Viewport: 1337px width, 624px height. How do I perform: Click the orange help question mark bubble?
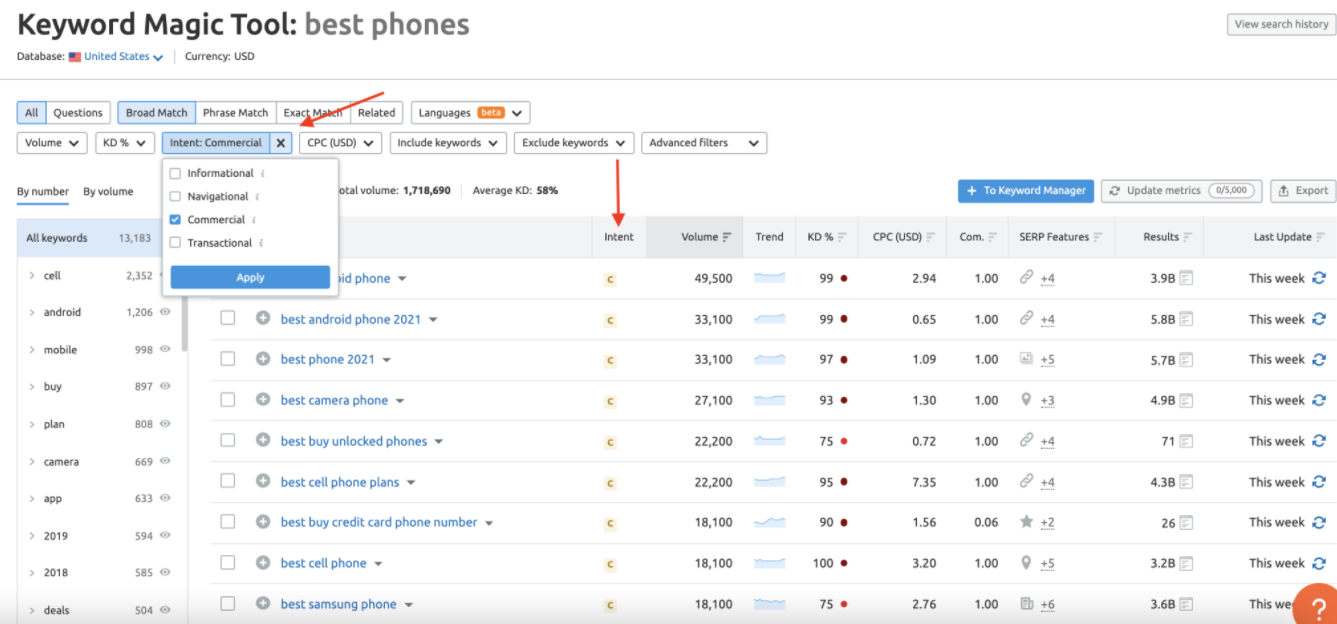click(1314, 605)
